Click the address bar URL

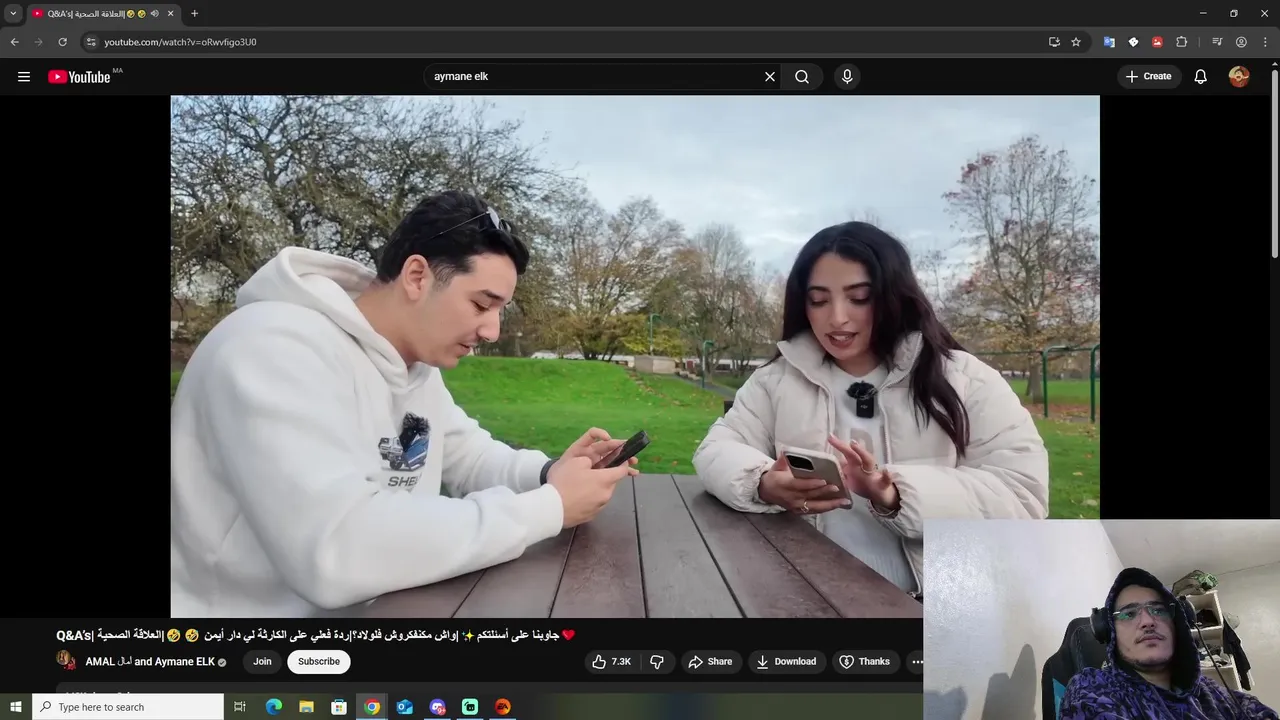pyautogui.click(x=180, y=42)
